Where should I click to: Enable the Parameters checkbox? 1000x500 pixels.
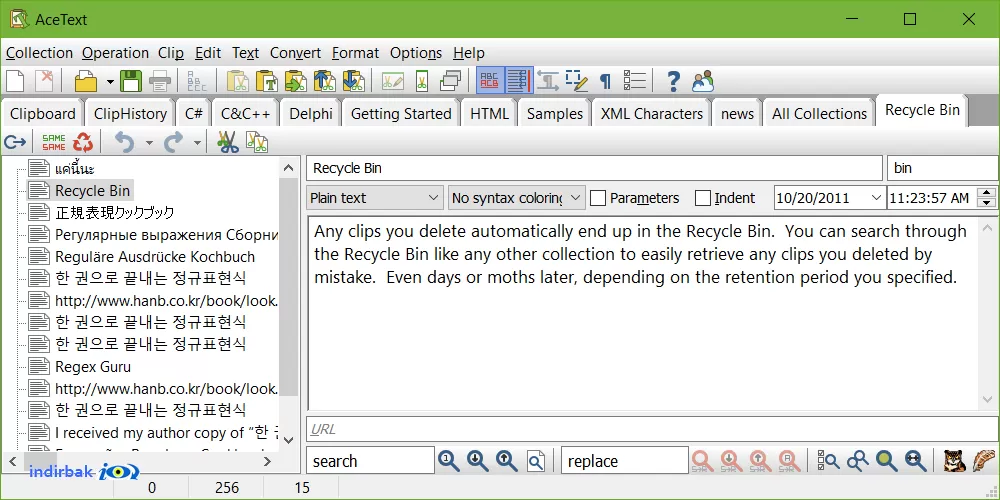click(598, 198)
